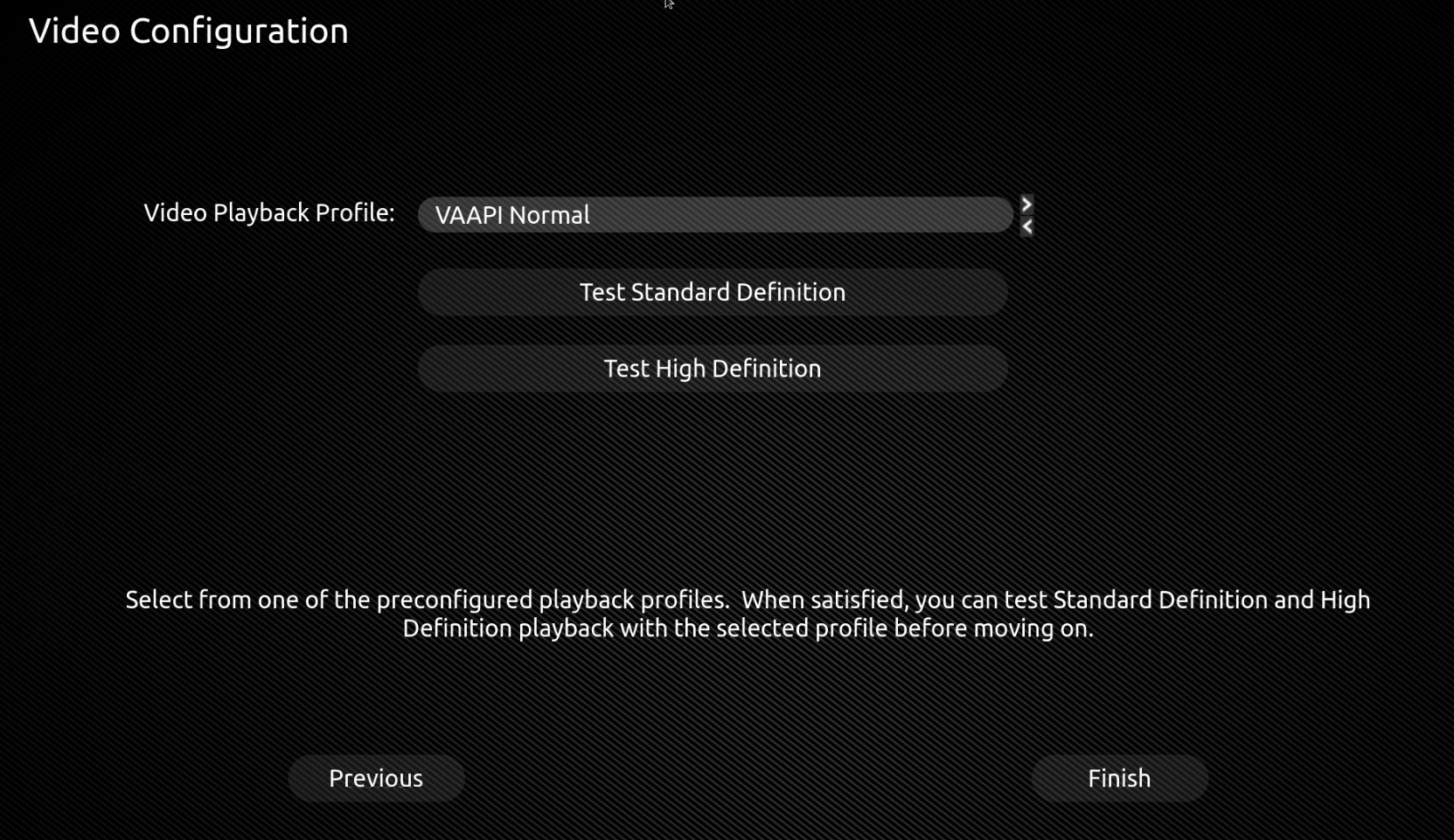Cycle profile backward with the lower arrow

(x=1026, y=226)
